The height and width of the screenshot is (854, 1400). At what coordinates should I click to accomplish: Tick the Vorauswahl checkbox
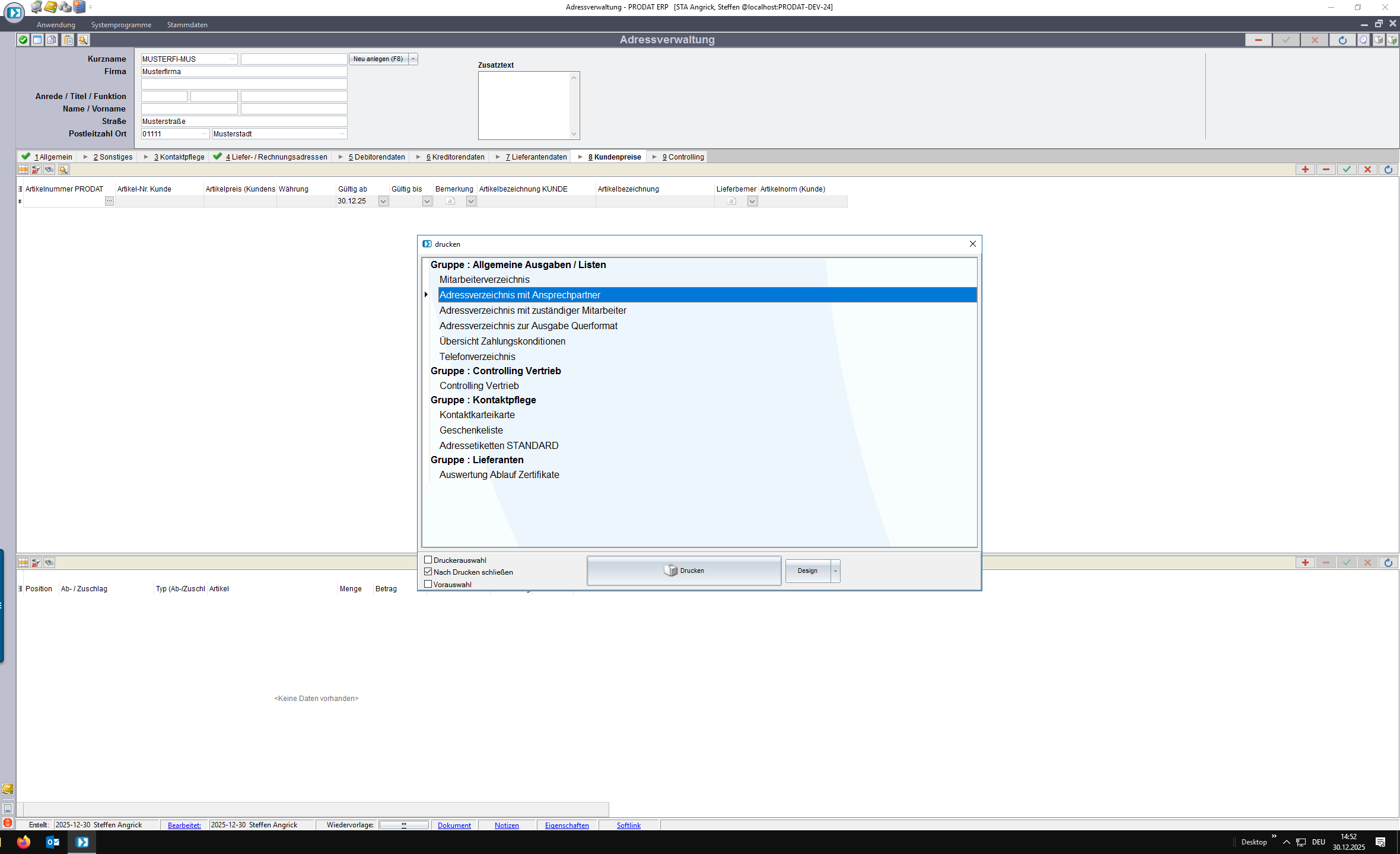tap(428, 584)
